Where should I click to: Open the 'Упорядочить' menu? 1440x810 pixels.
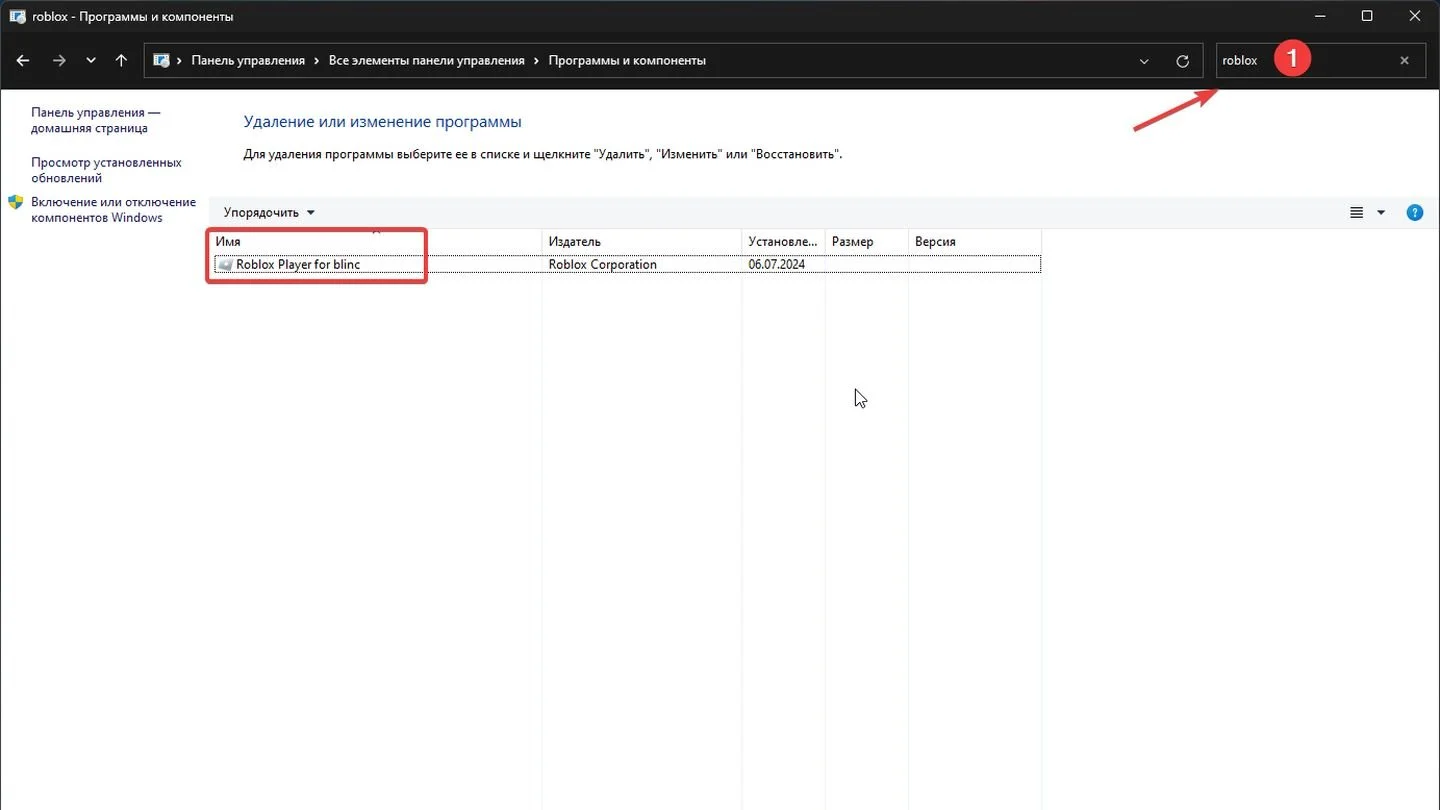269,212
